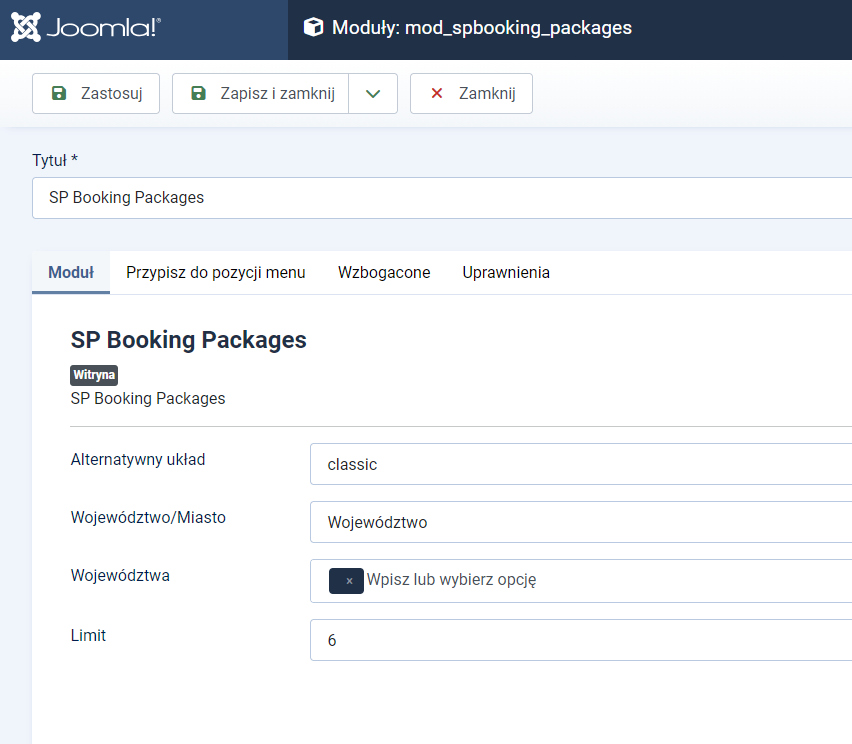The width and height of the screenshot is (852, 744).
Task: Remove the selected chip in Województwa field
Action: 348,581
